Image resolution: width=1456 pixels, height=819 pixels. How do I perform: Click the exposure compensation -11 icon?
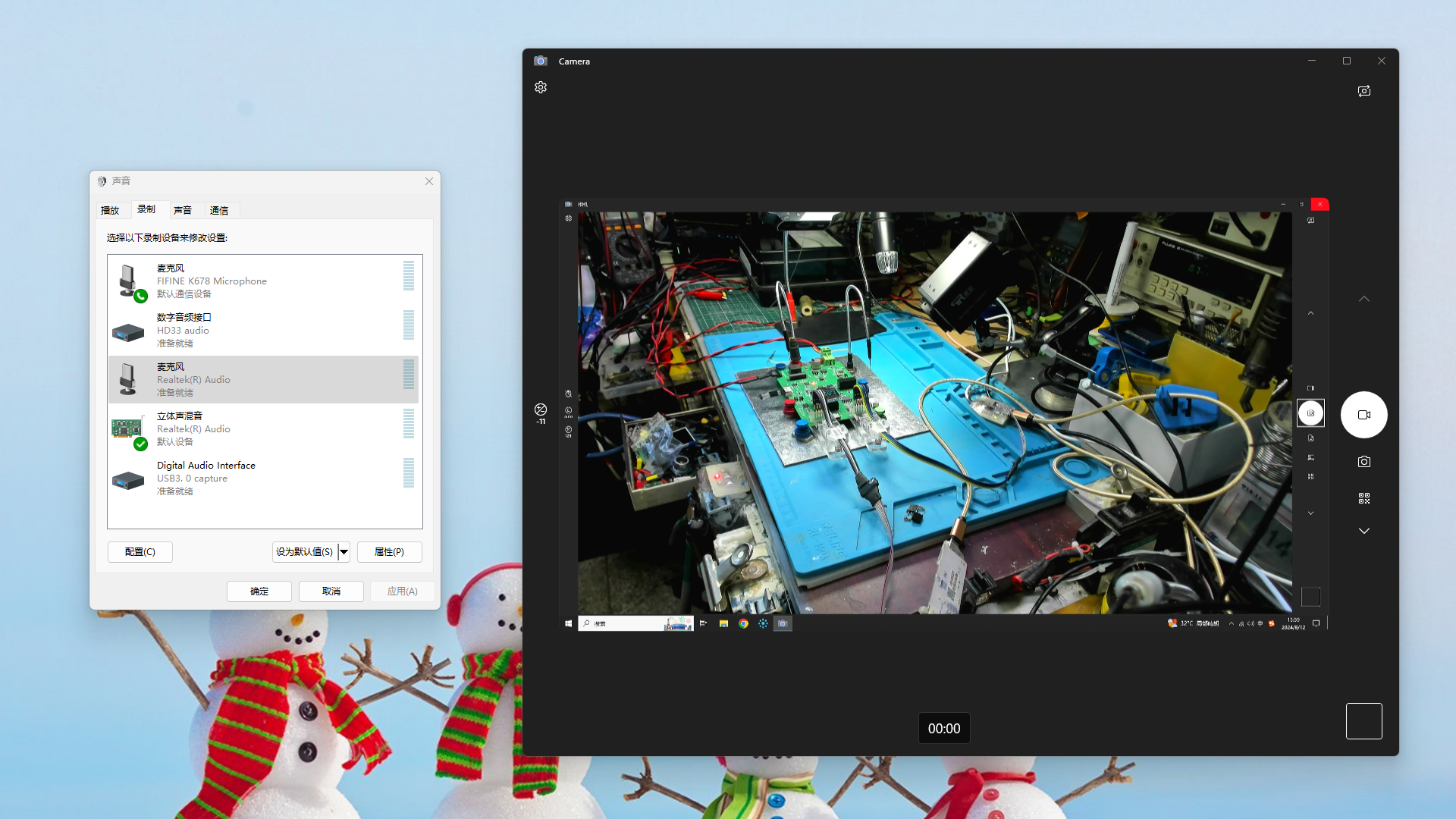click(541, 412)
